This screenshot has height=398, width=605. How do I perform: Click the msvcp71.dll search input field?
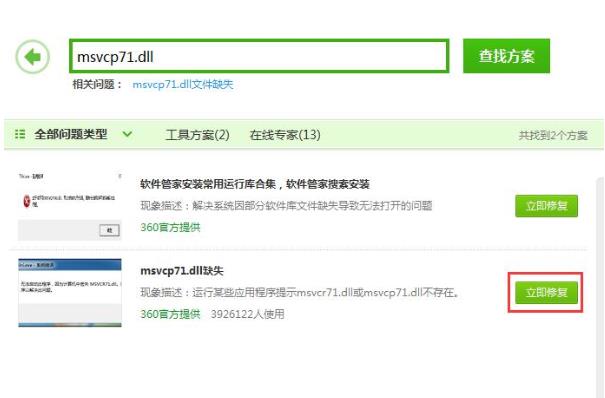[259, 56]
